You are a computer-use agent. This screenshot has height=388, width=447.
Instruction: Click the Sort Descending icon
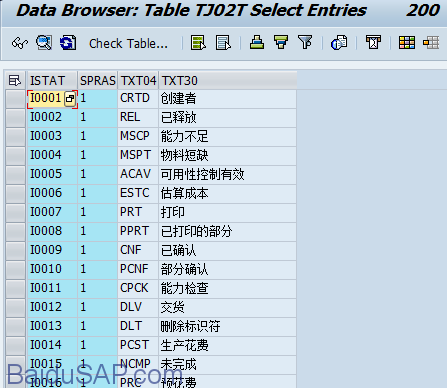pos(281,43)
